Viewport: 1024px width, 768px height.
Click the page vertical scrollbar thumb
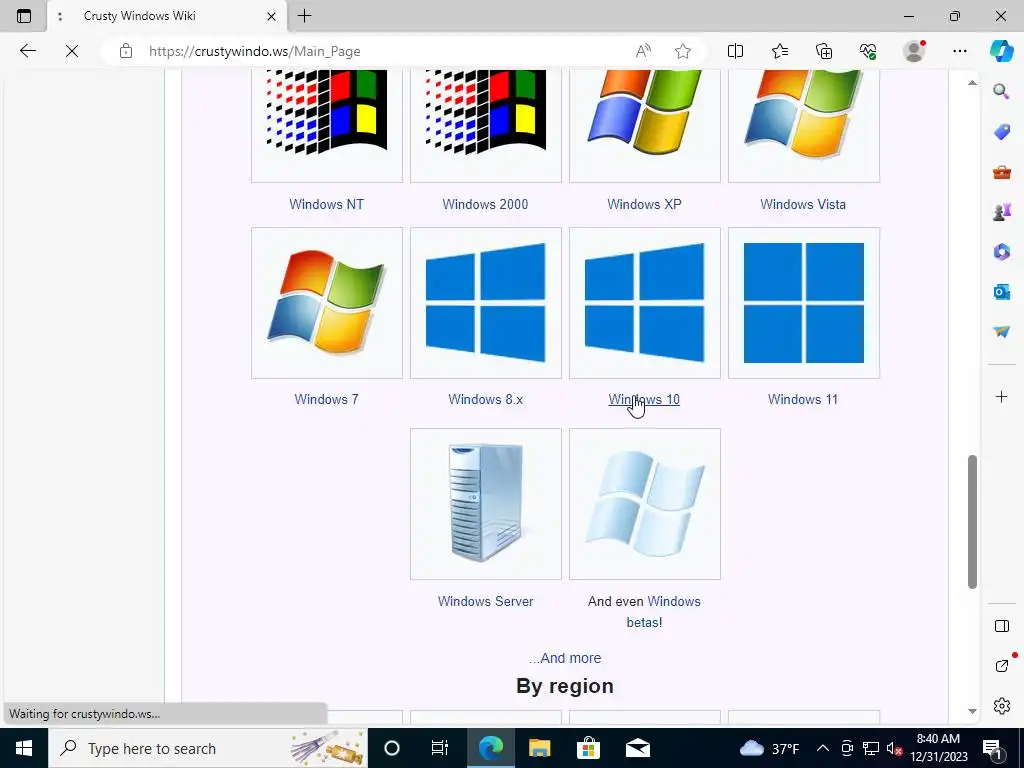(972, 522)
